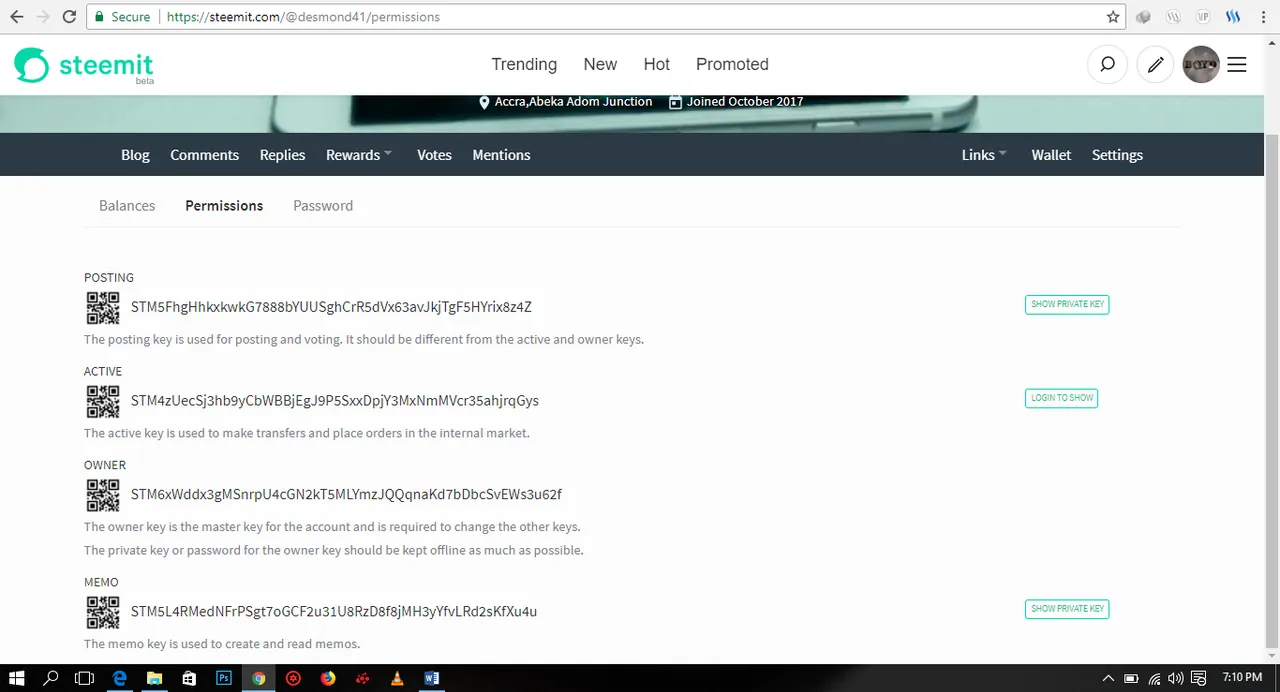
Task: Click the QR code for the Posting key
Action: (x=103, y=308)
